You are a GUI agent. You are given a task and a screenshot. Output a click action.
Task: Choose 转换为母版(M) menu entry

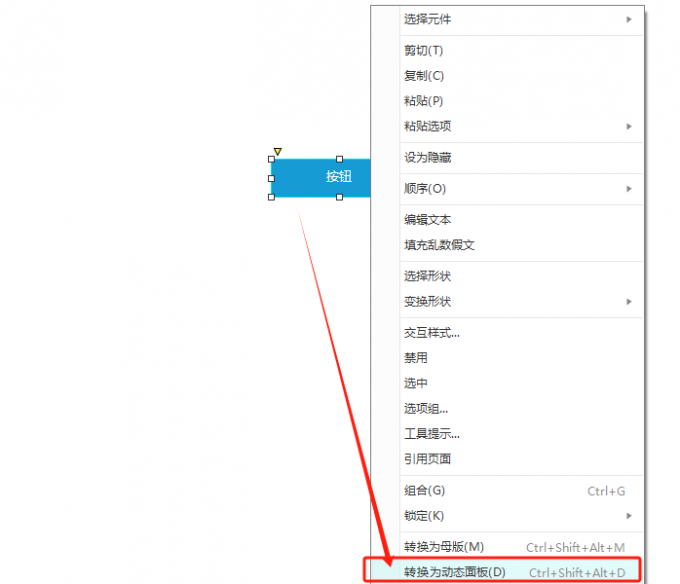coord(507,547)
